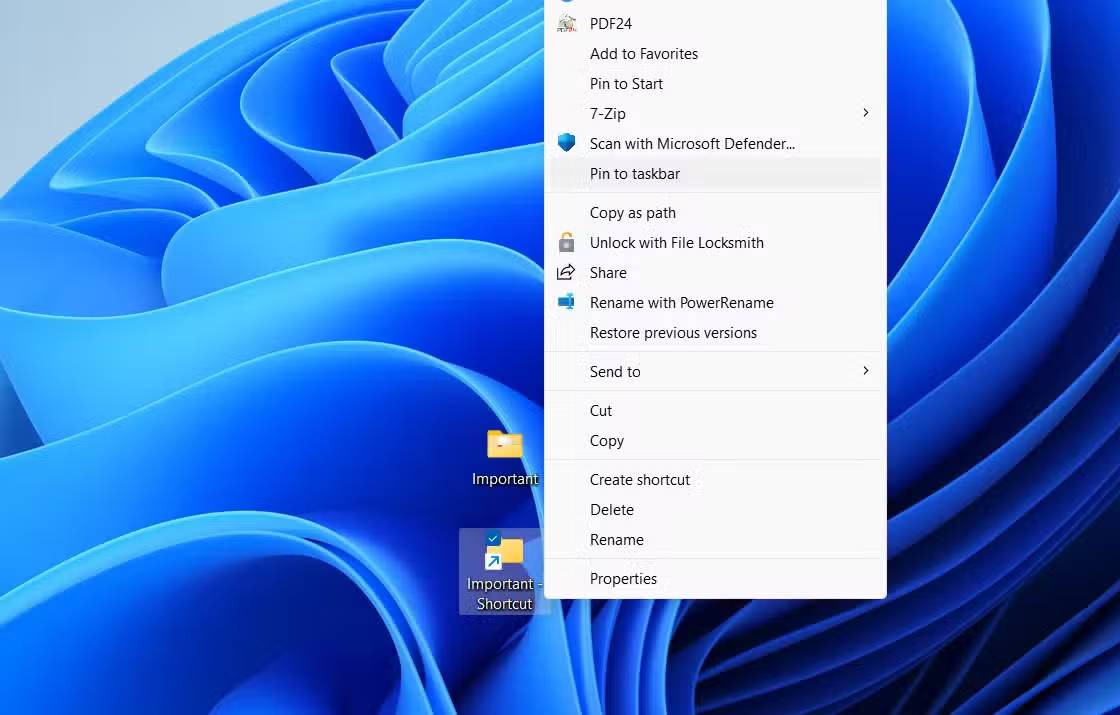Click Add to Favorites
This screenshot has width=1120, height=715.
click(643, 53)
